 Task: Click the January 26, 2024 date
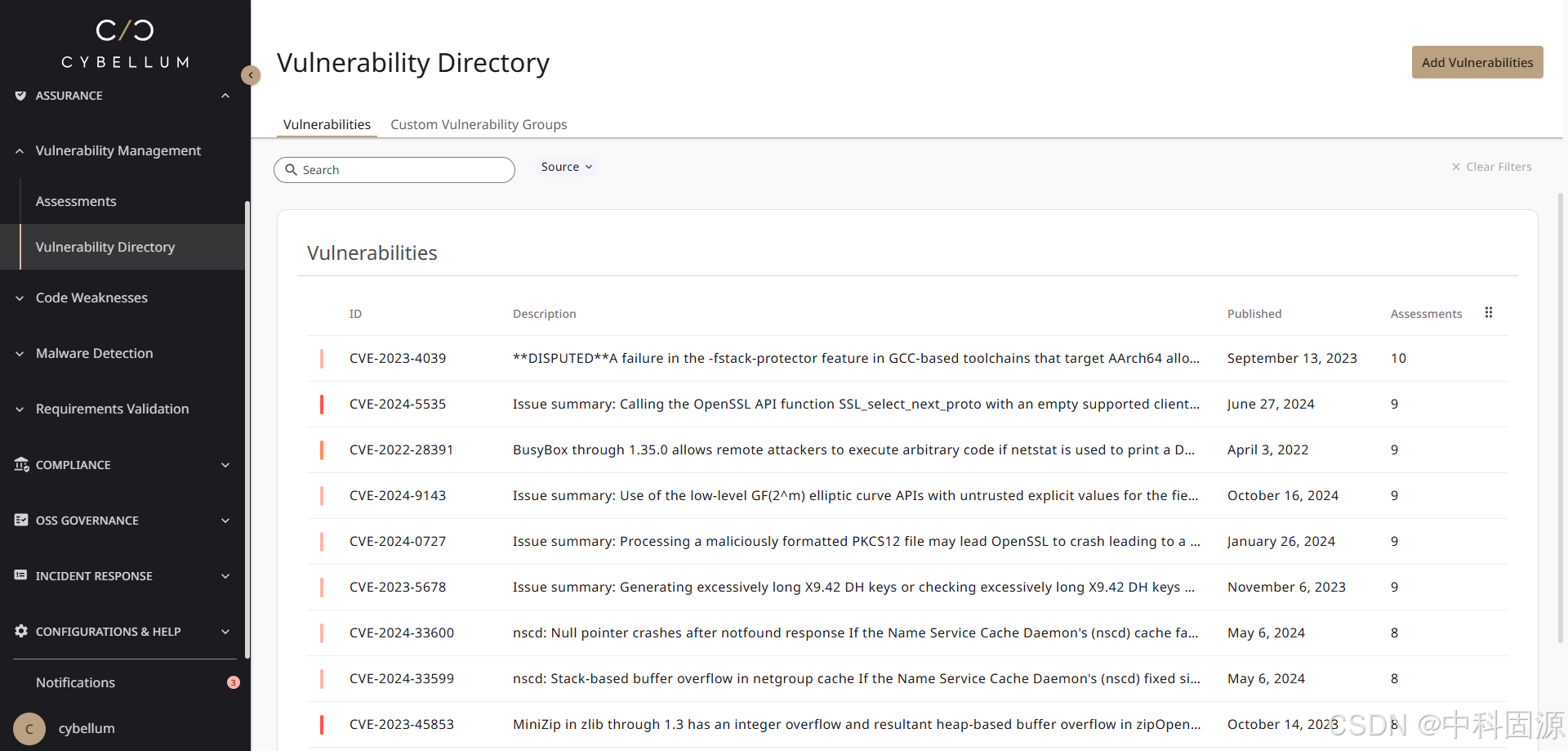tap(1281, 541)
